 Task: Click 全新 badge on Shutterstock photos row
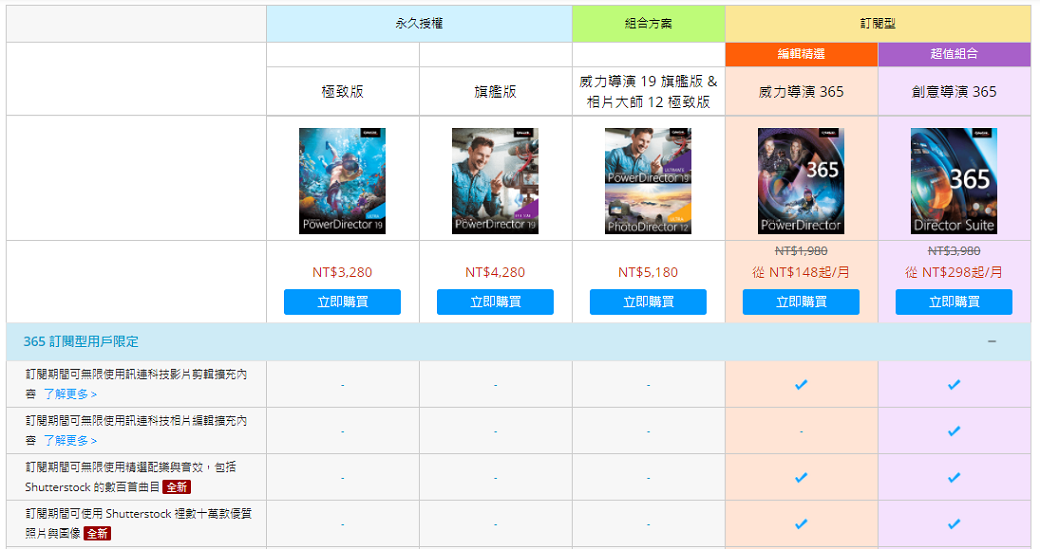coord(97,534)
